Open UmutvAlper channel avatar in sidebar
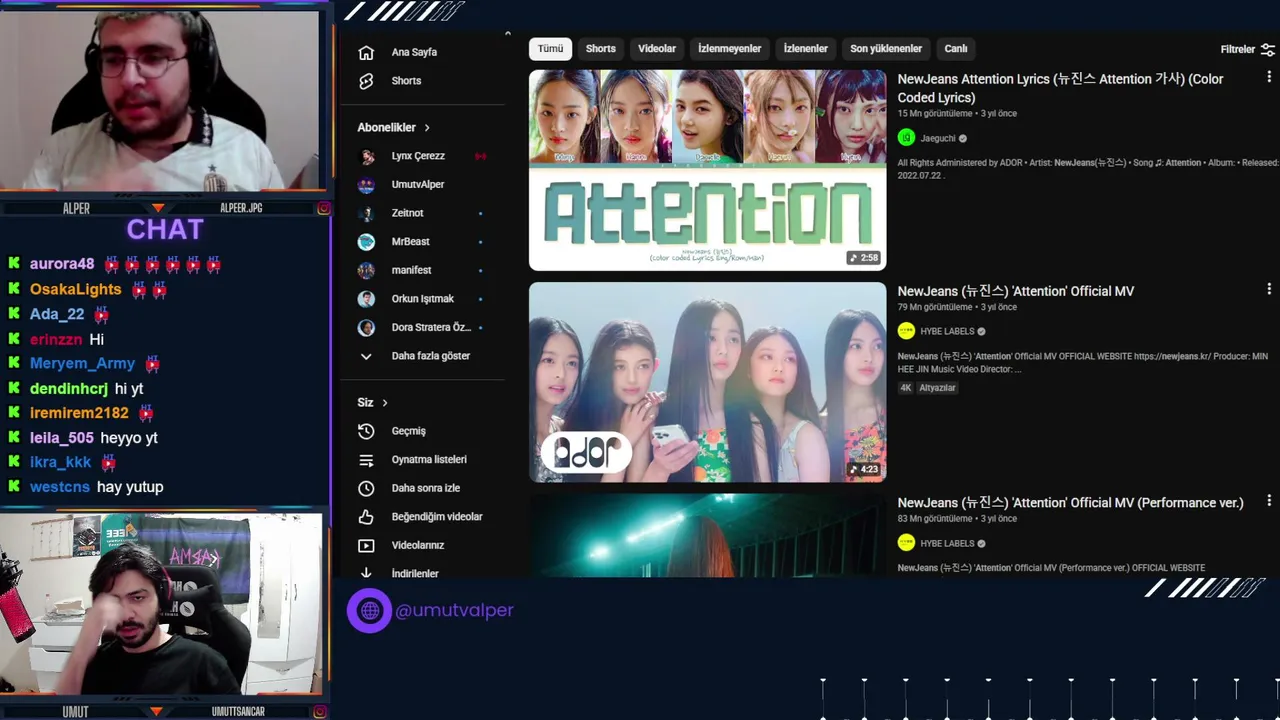1280x720 pixels. 367,185
